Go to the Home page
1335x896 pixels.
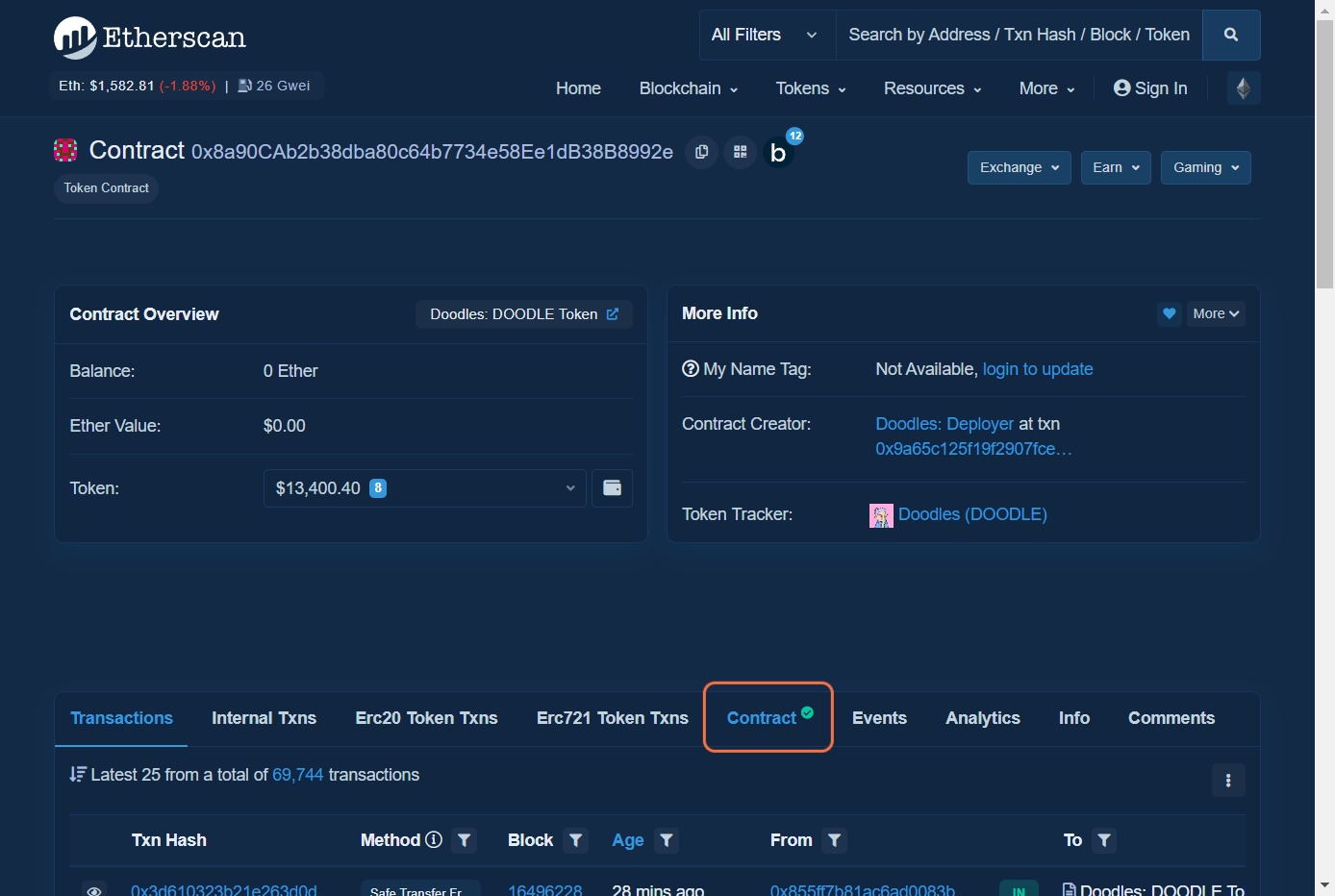click(x=578, y=88)
